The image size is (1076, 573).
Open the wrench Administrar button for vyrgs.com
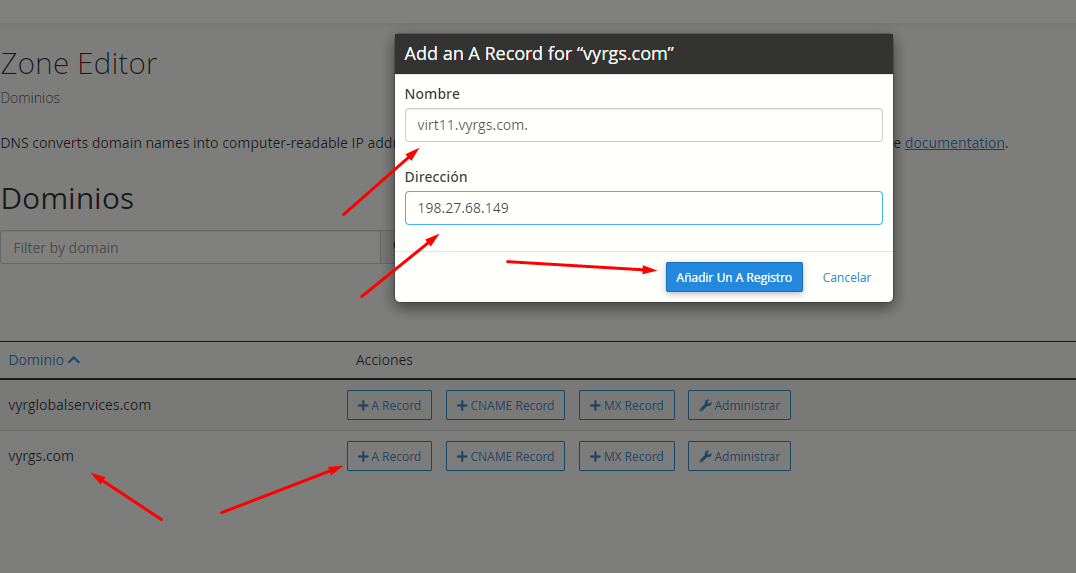(739, 456)
